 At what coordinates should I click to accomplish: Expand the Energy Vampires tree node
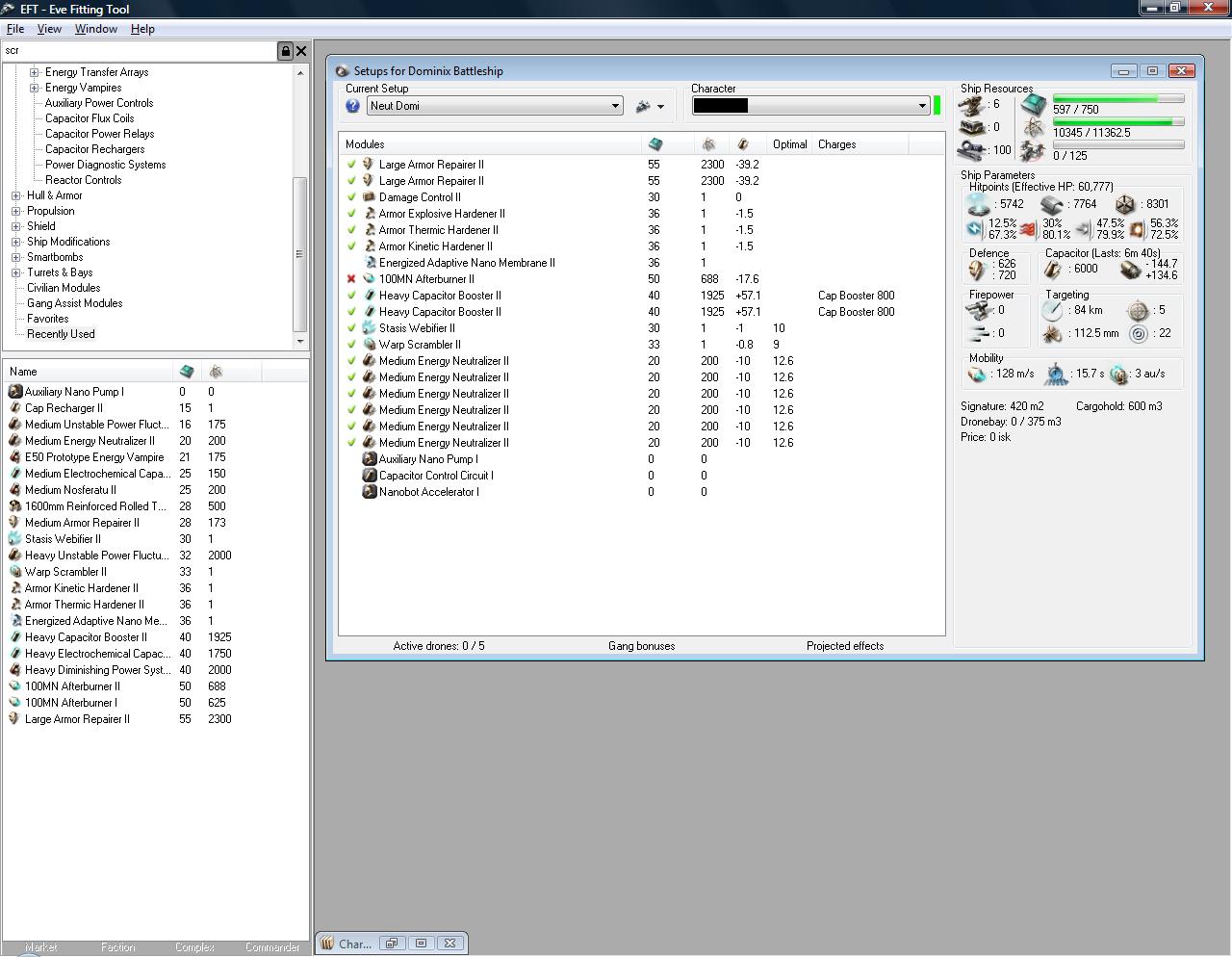35,88
